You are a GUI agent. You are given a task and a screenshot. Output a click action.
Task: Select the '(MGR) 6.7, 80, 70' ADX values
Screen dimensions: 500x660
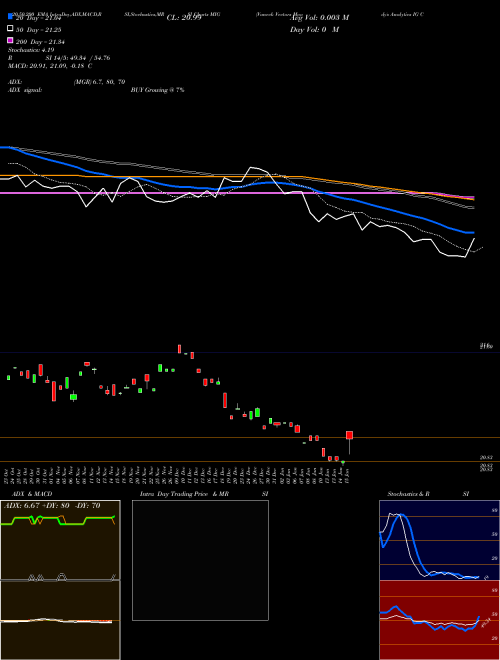(99, 82)
